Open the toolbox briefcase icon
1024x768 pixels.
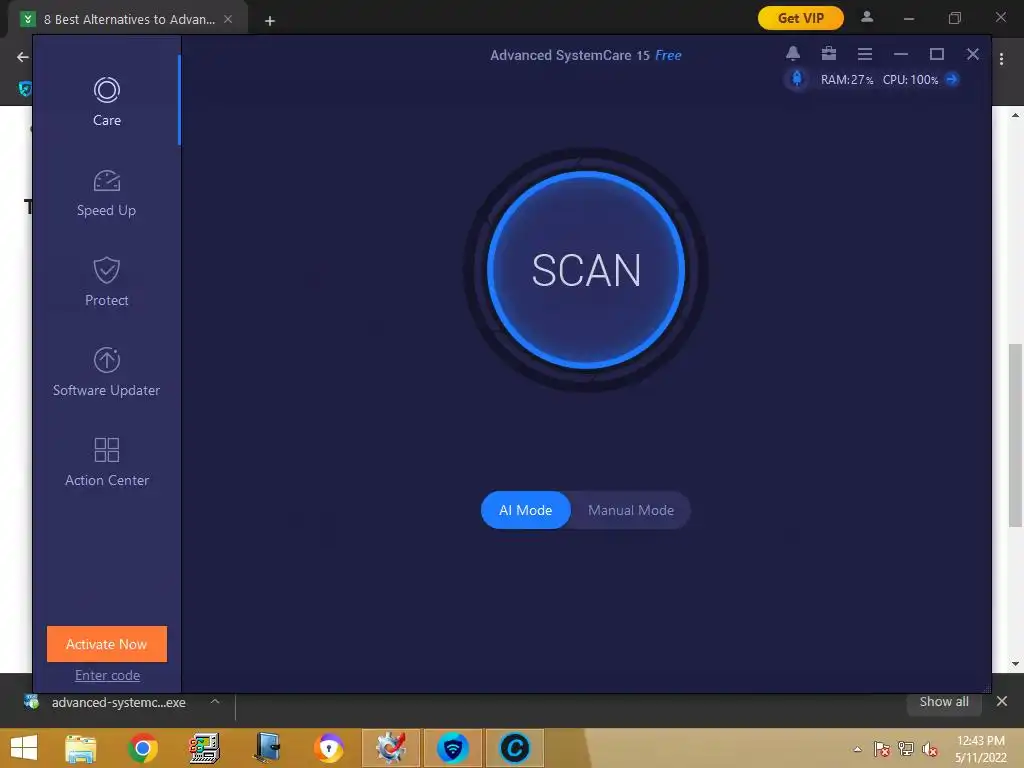point(829,54)
